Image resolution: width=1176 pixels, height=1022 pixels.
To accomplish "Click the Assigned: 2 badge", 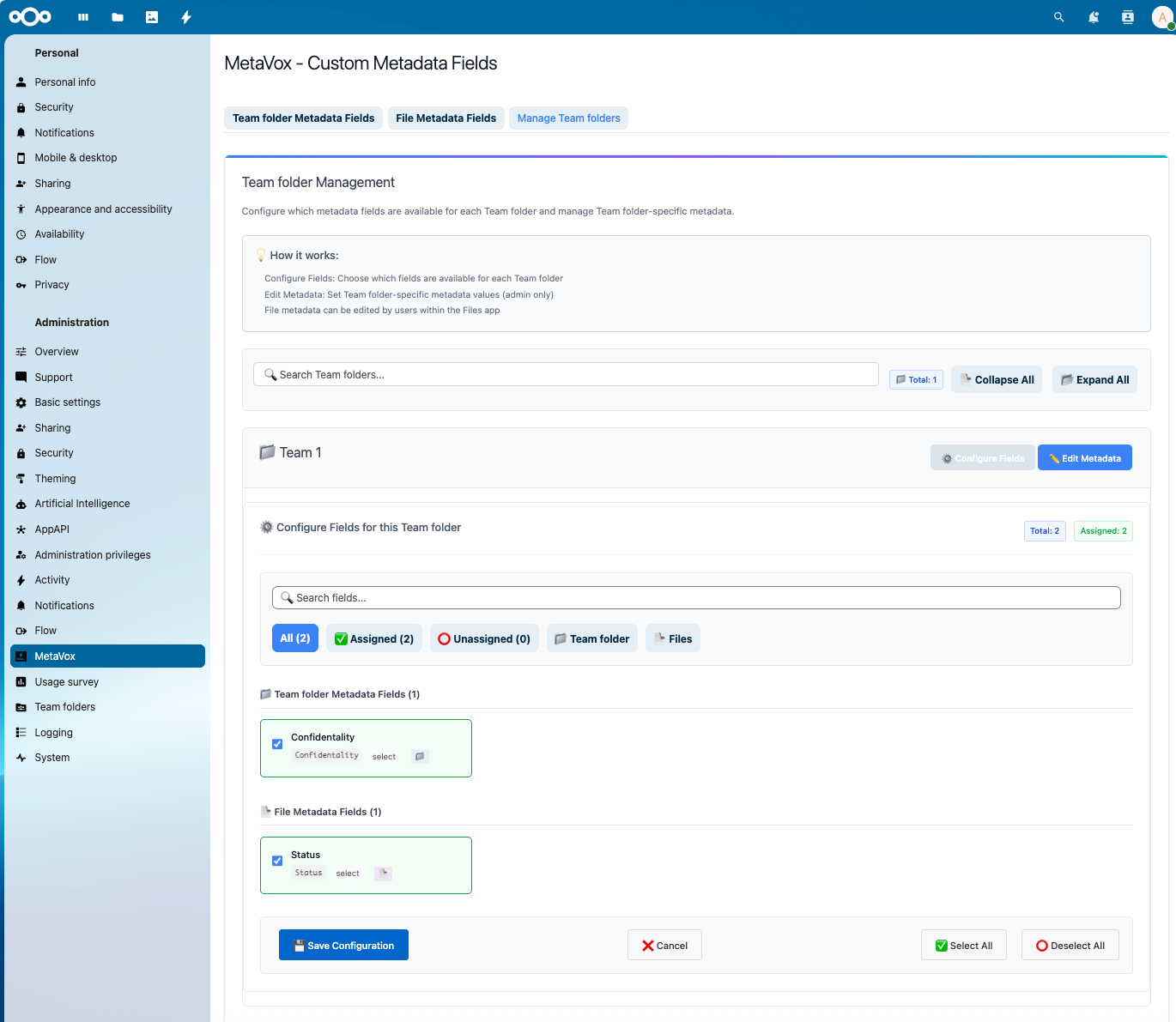I will pyautogui.click(x=1103, y=531).
